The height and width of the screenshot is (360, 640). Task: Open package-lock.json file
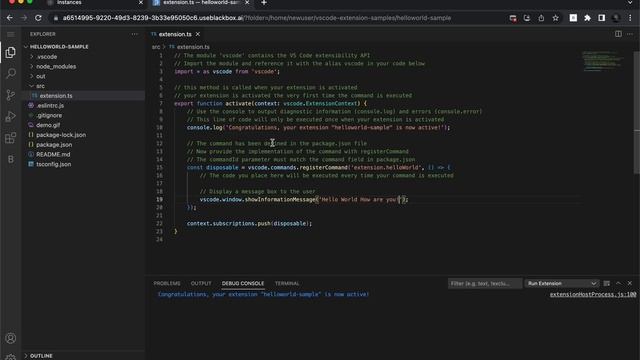point(61,135)
